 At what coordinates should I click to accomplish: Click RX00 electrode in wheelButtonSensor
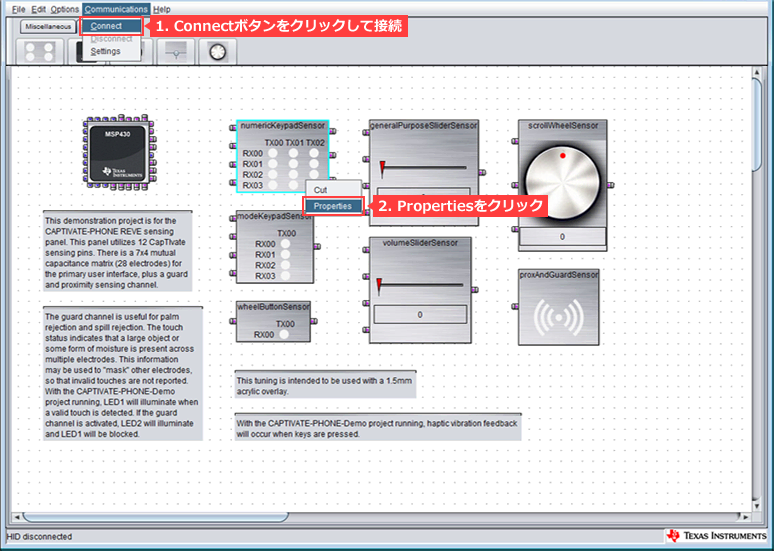pyautogui.click(x=284, y=335)
